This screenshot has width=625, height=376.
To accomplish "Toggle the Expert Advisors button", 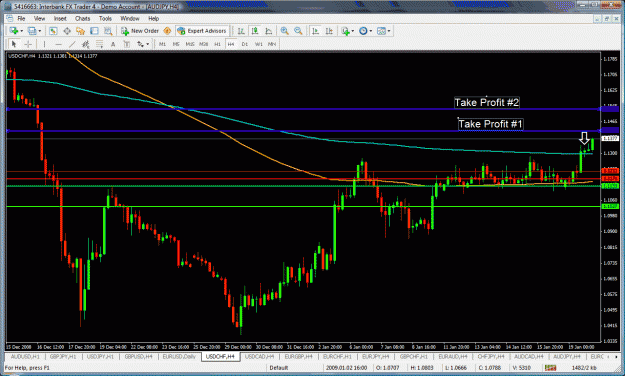I will point(202,31).
